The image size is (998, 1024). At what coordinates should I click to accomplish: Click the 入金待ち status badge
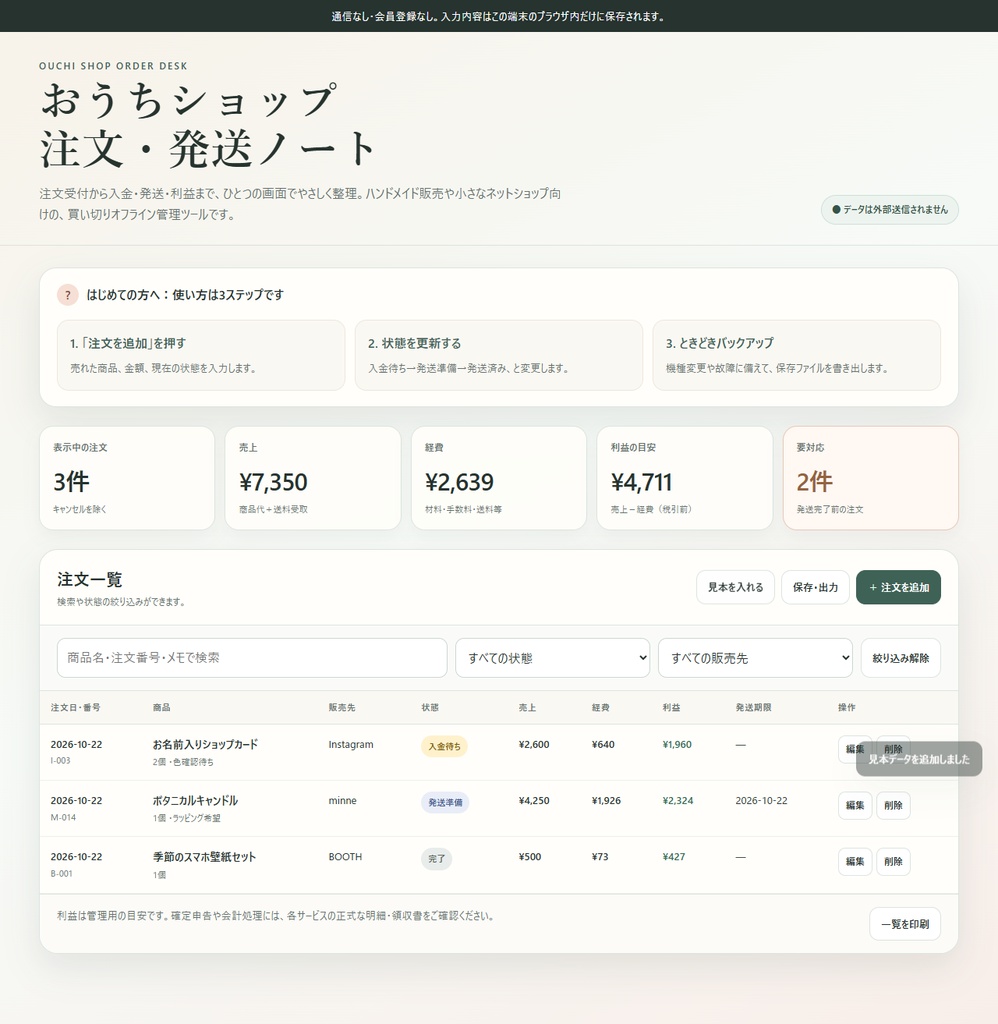(444, 746)
